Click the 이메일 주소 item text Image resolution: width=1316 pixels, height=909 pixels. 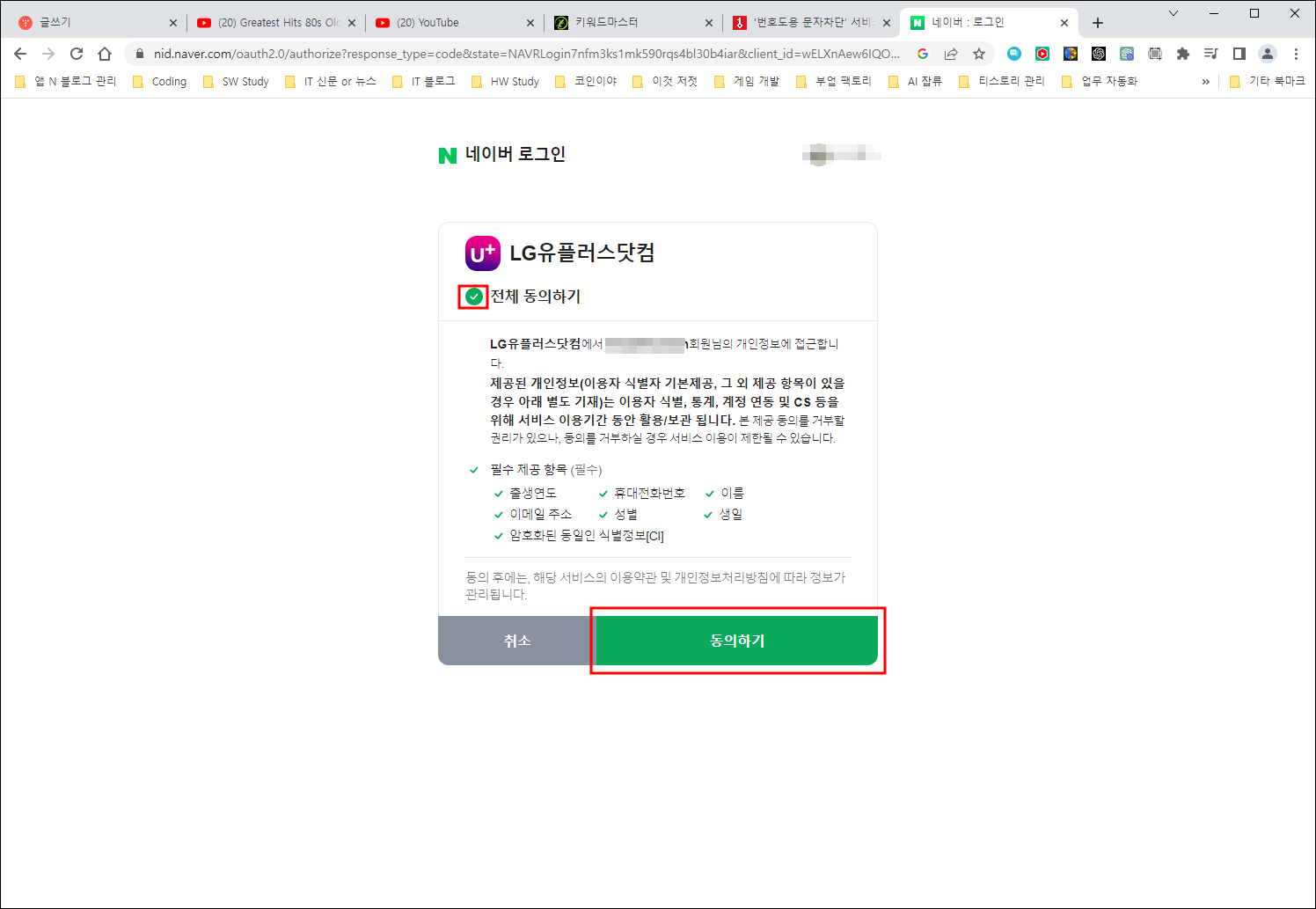540,515
